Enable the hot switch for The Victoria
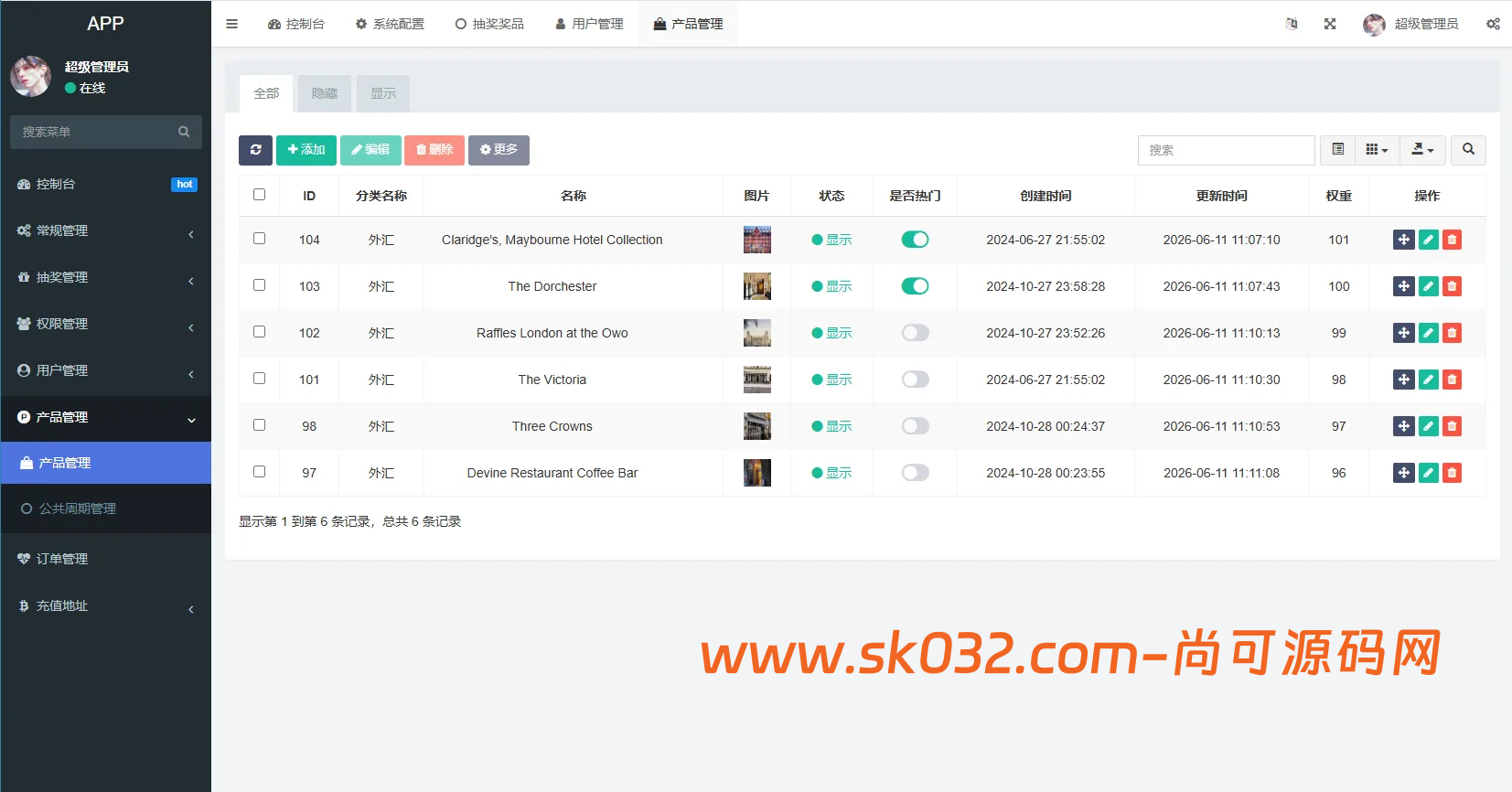The image size is (1512, 792). pyautogui.click(x=915, y=380)
